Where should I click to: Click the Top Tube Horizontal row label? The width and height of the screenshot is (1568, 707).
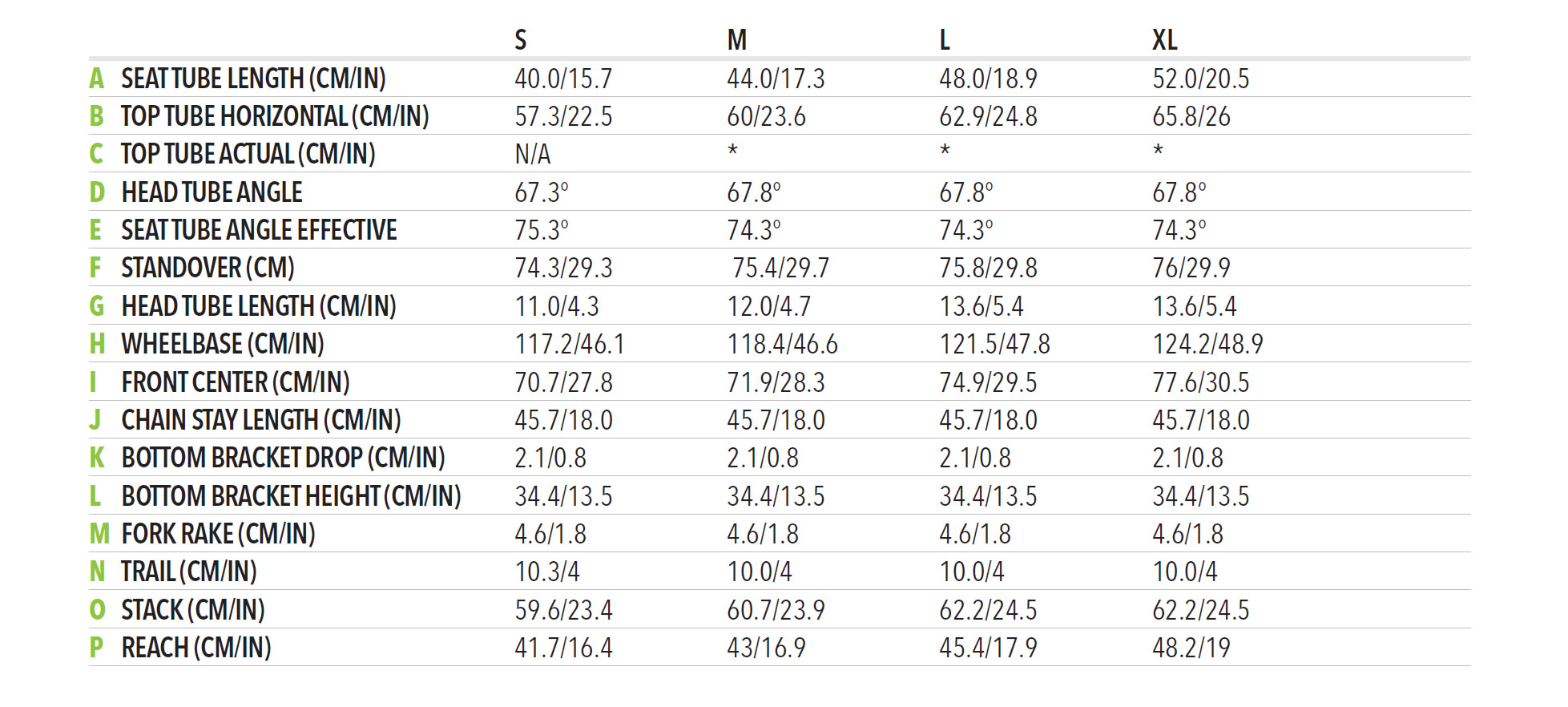275,116
